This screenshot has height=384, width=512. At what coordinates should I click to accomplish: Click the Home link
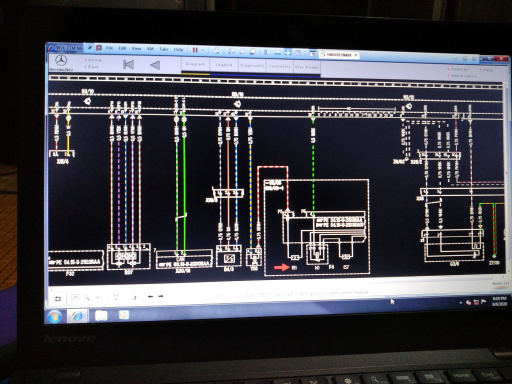[95, 60]
